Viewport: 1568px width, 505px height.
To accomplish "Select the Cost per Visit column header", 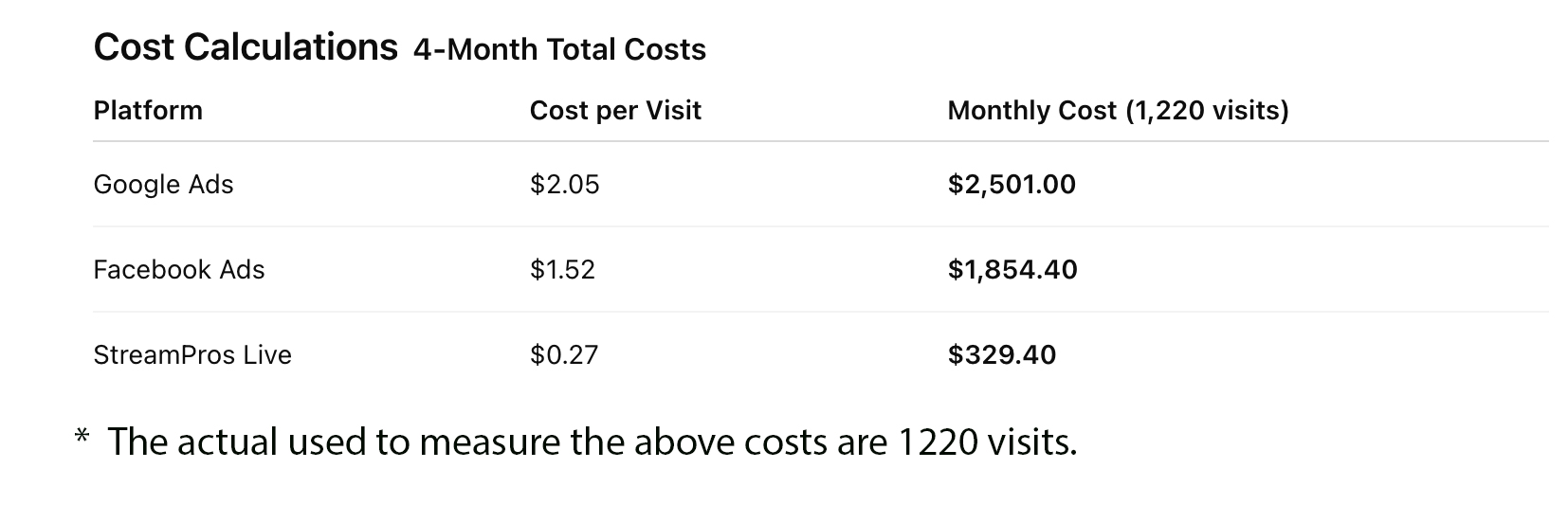I will tap(615, 111).
